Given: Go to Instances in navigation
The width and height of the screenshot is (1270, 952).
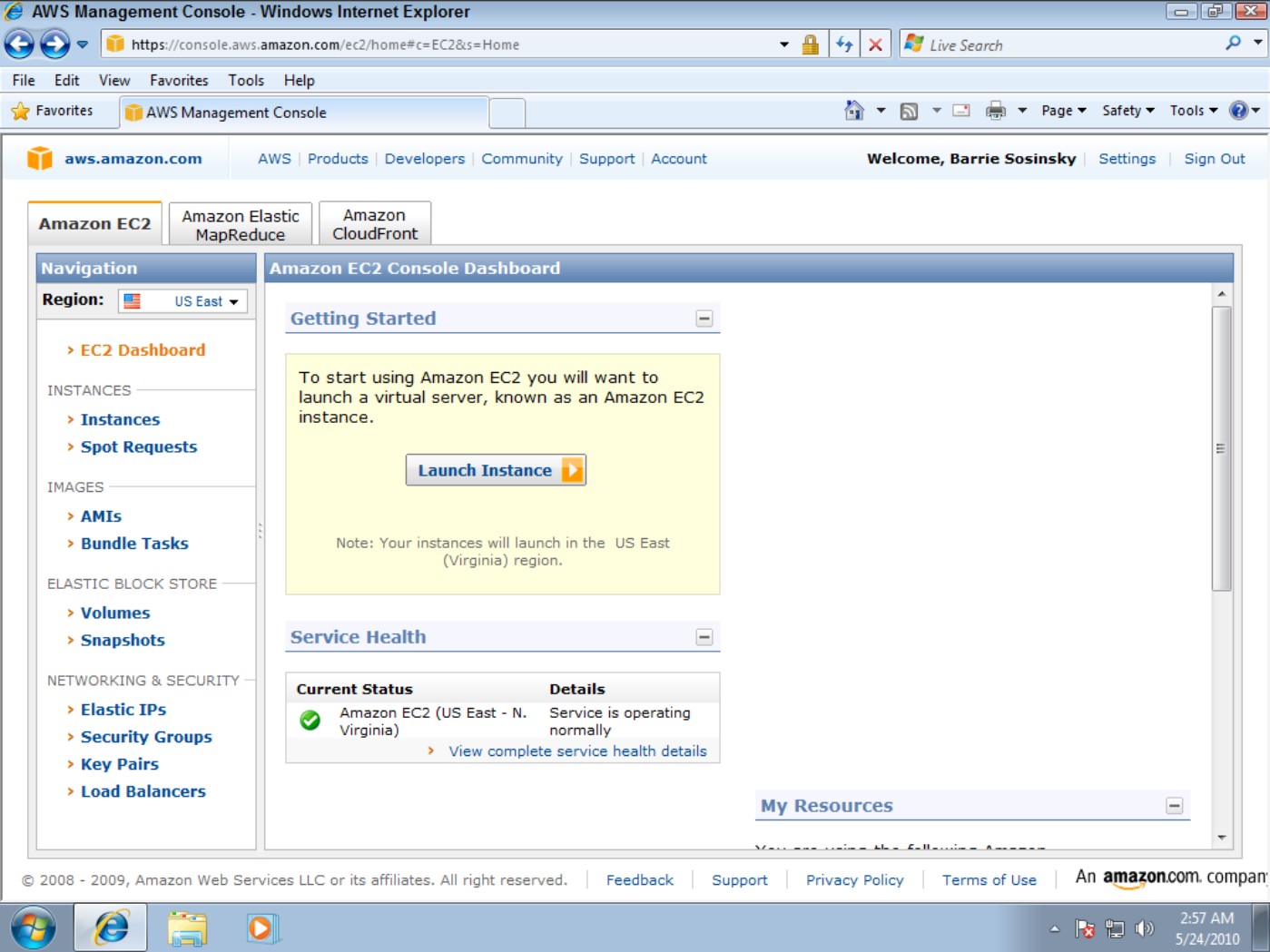Looking at the screenshot, I should point(120,419).
